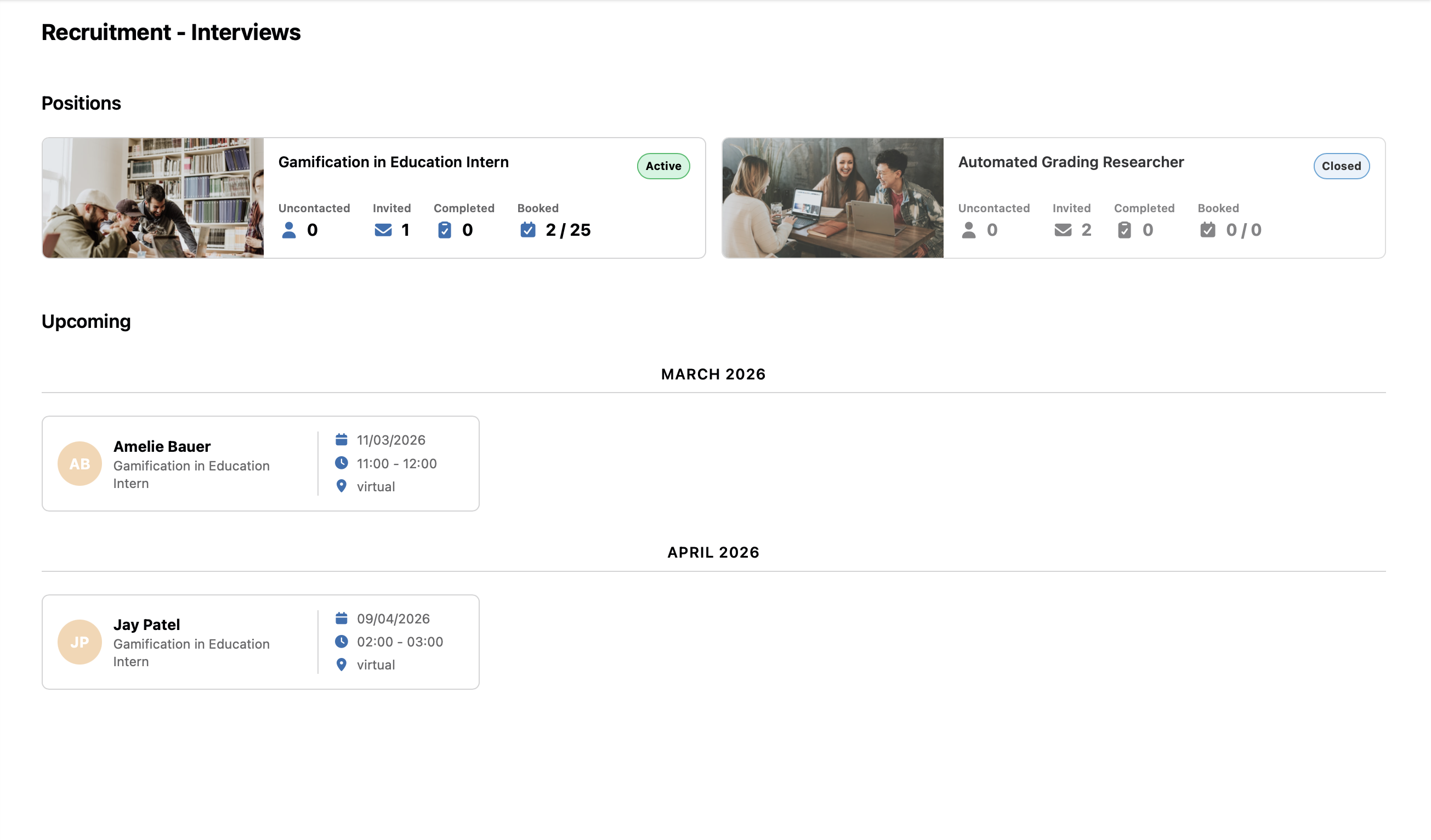Click the calendar icon next to Amelie Bauer's interview date
This screenshot has height=840, width=1431.
coord(342,440)
